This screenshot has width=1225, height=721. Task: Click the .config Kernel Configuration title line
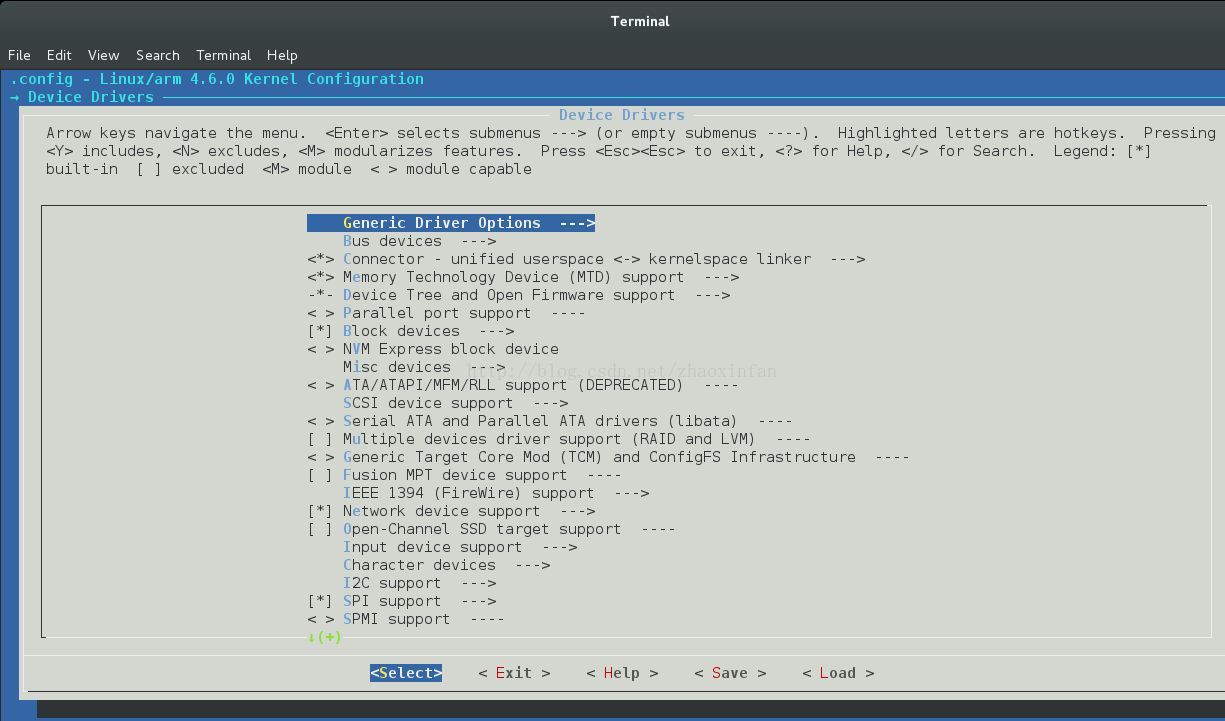(x=217, y=79)
